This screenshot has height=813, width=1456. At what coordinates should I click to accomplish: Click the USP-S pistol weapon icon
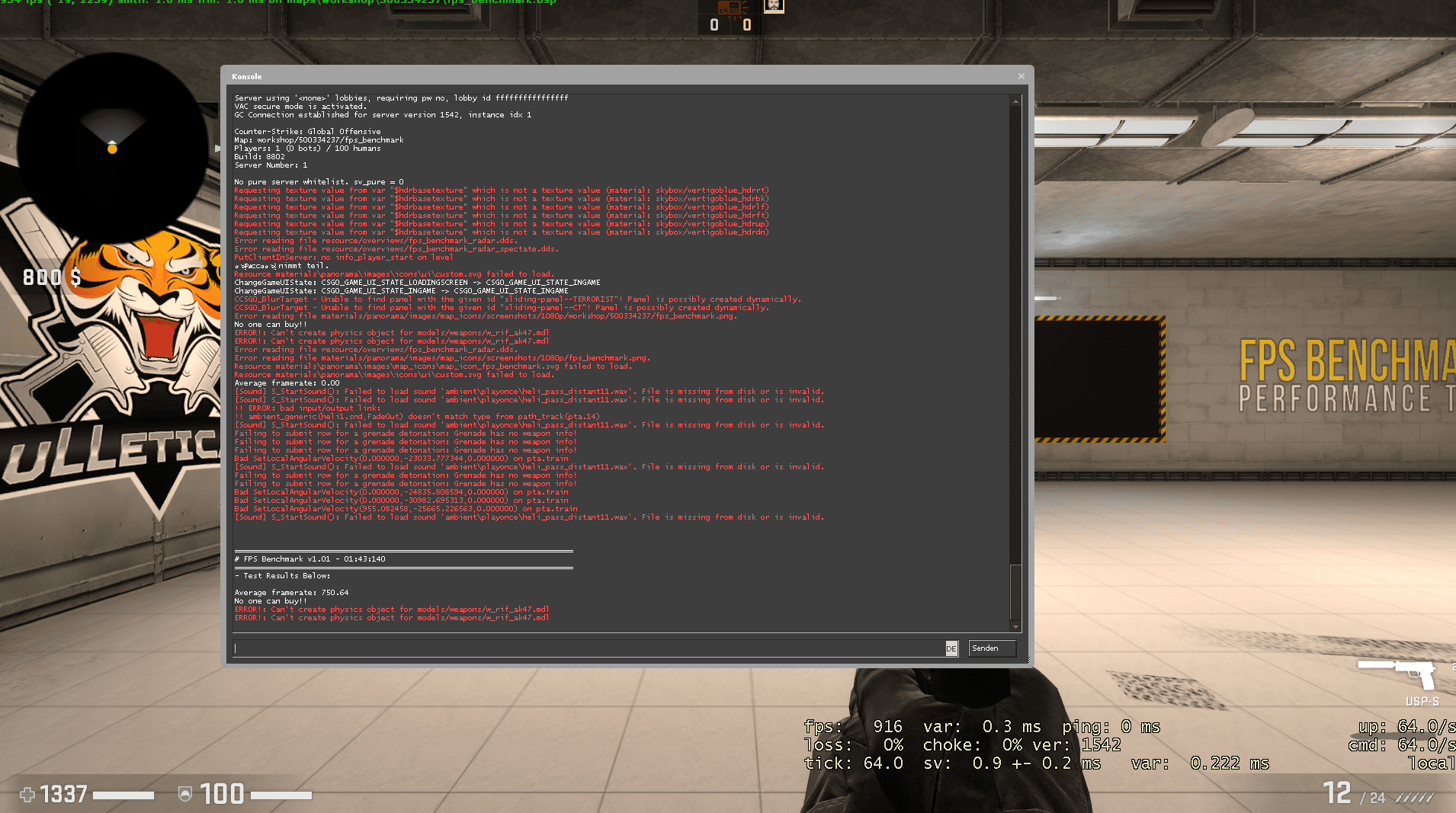1397,674
